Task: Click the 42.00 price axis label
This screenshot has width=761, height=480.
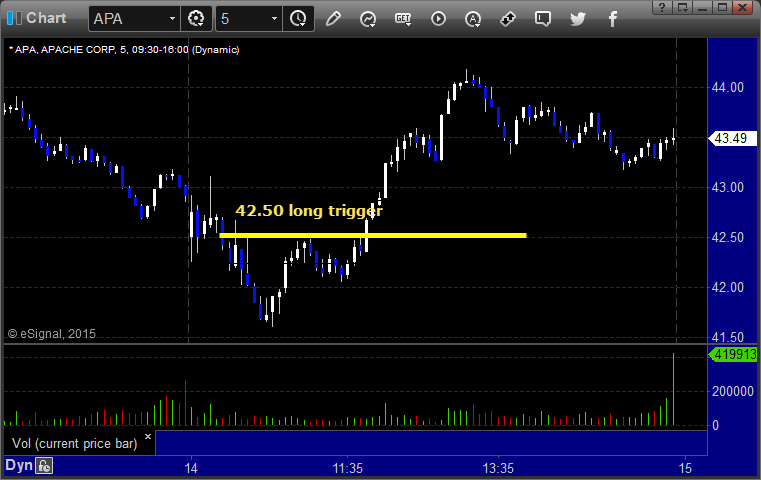Action: click(728, 287)
